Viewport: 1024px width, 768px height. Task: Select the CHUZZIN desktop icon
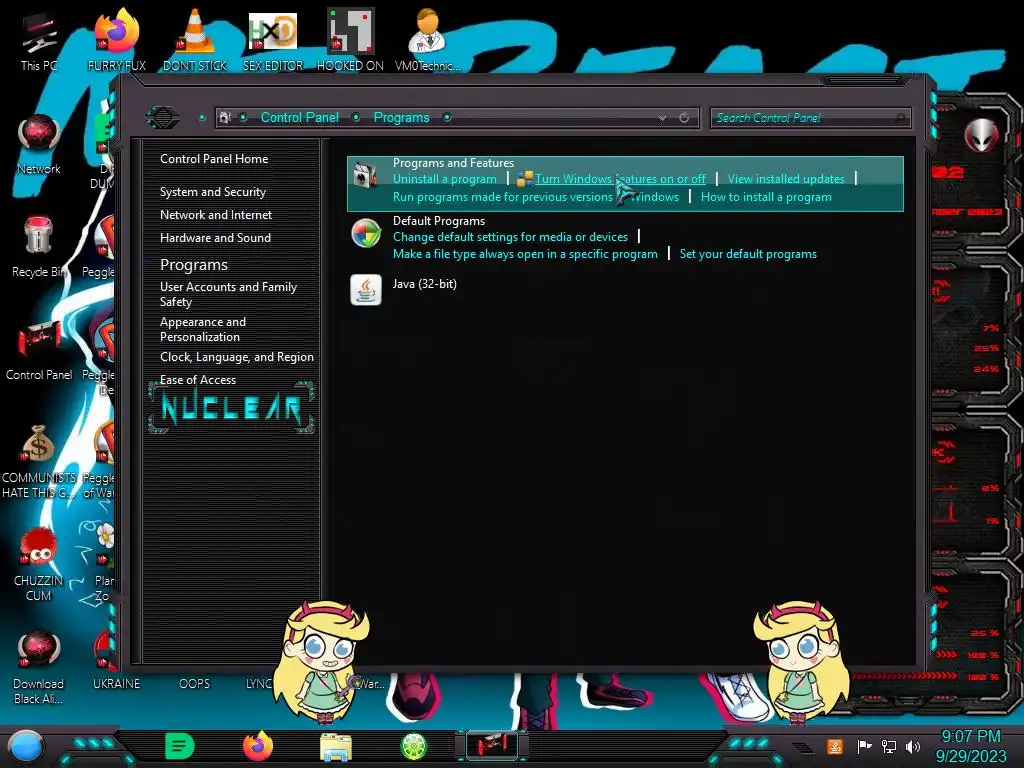(x=39, y=564)
